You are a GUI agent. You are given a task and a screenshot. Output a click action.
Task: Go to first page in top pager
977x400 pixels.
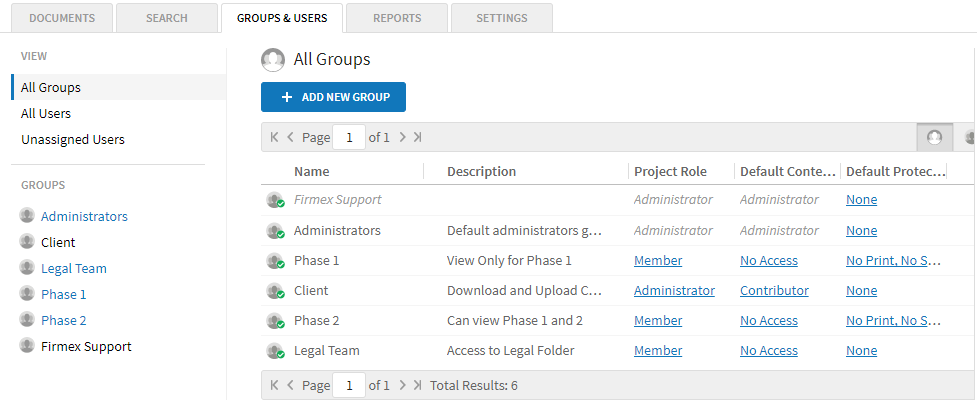click(x=274, y=137)
